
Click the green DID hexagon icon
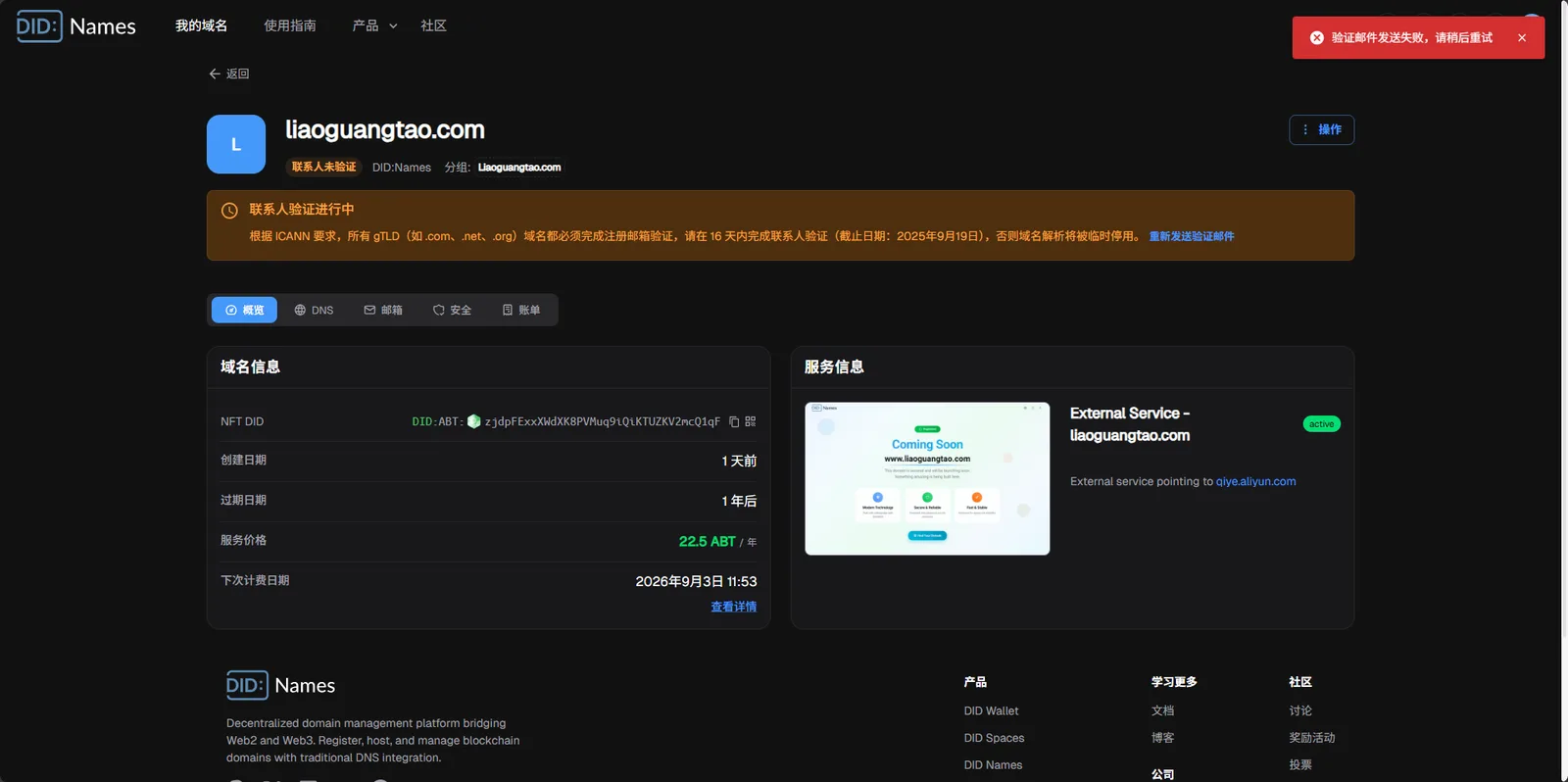coord(474,421)
